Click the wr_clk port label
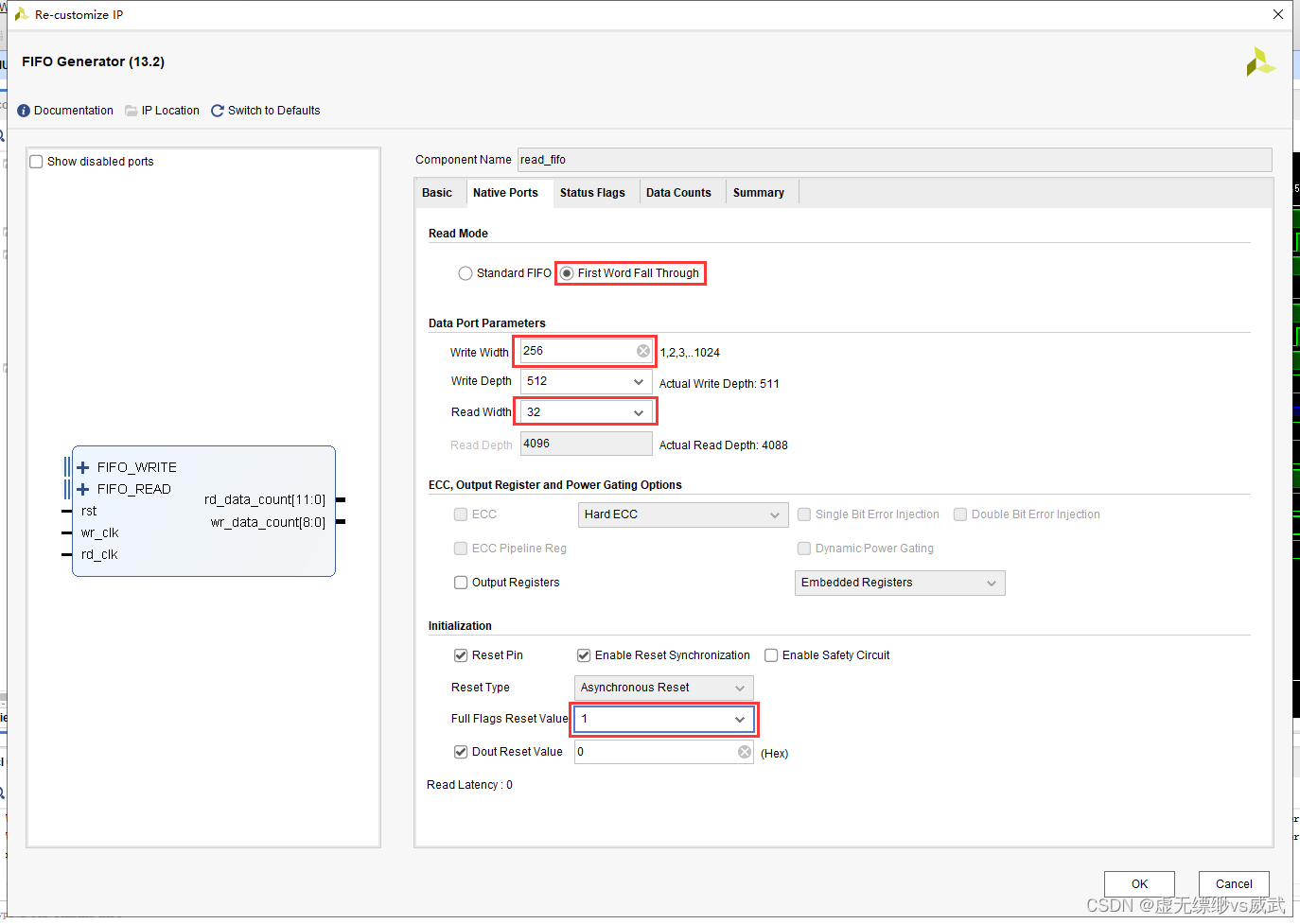 tap(99, 533)
